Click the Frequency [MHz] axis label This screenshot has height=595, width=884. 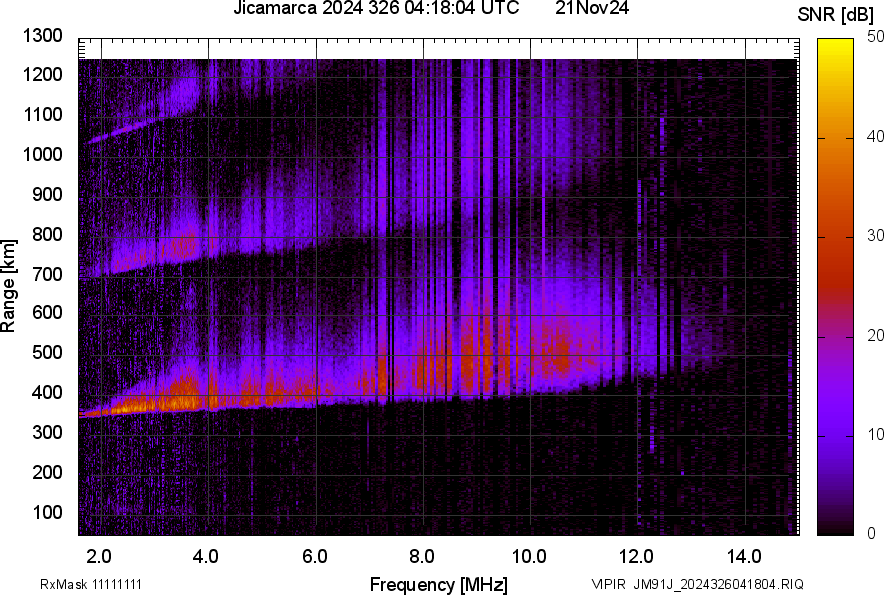438,584
